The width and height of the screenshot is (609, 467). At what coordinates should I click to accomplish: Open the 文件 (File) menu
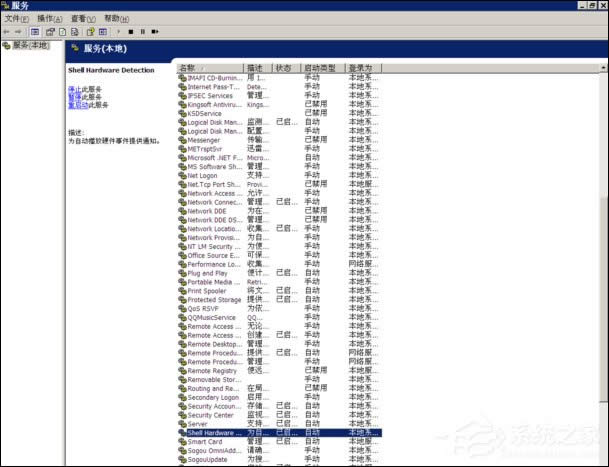coord(16,18)
